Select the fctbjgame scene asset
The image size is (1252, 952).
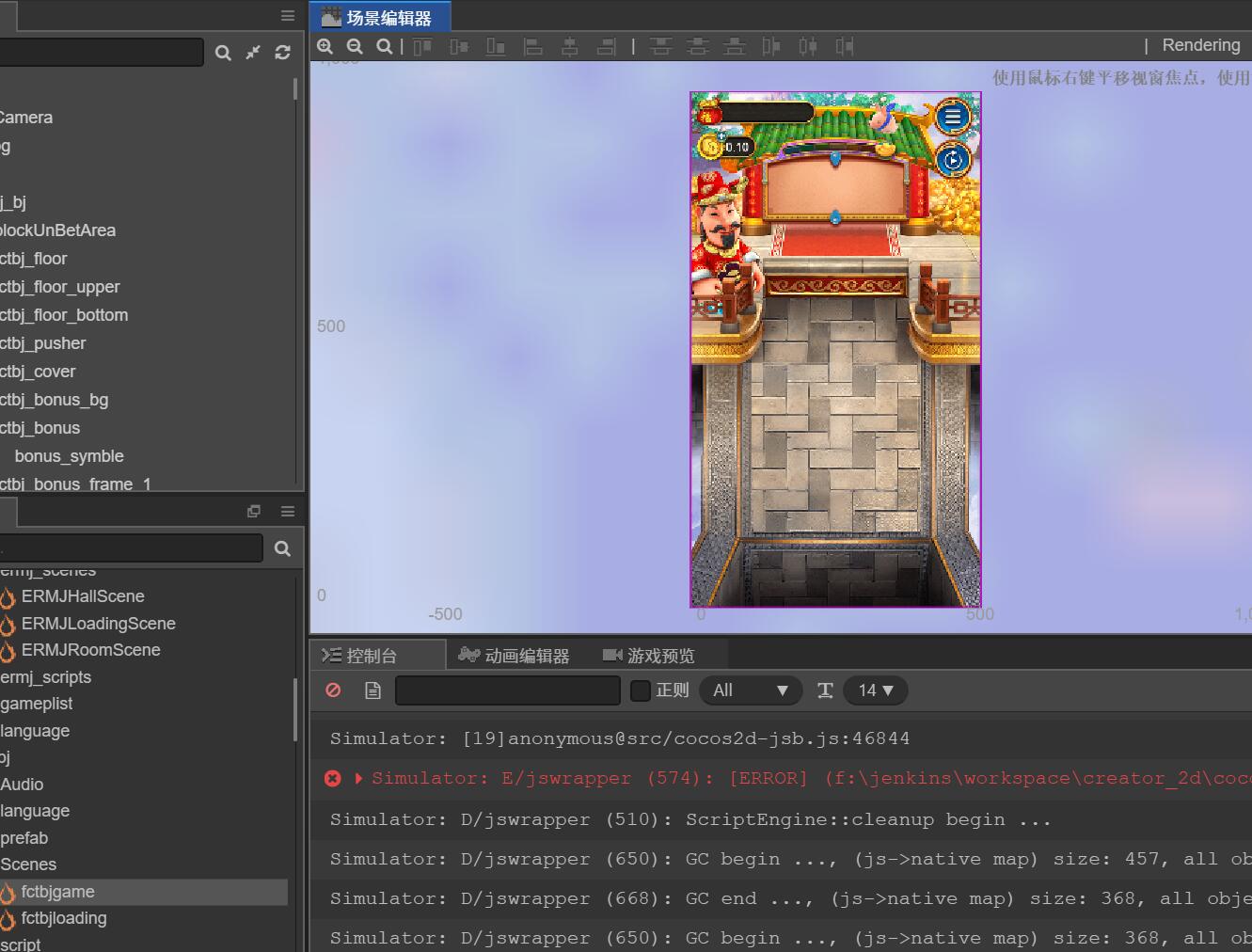[57, 892]
